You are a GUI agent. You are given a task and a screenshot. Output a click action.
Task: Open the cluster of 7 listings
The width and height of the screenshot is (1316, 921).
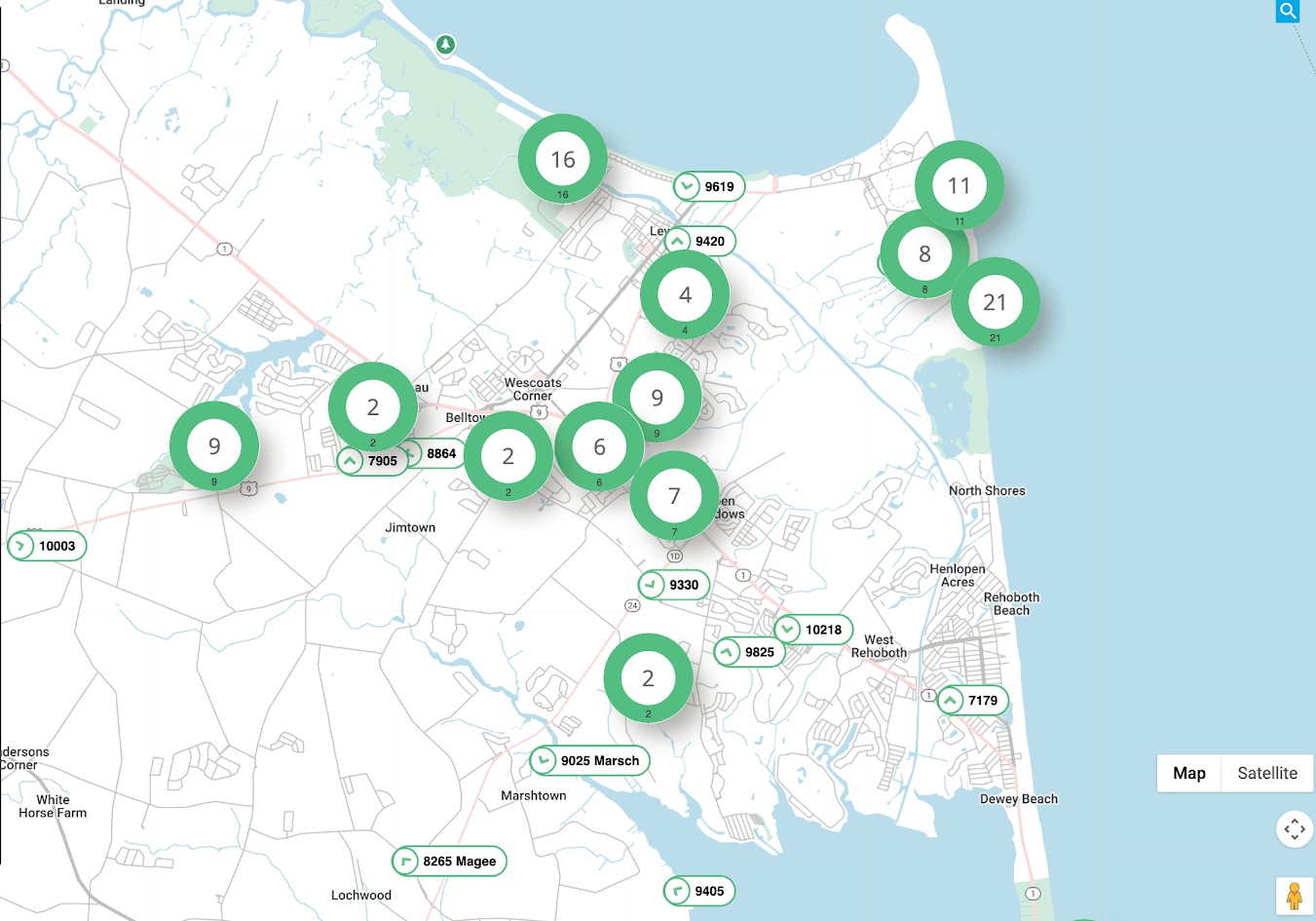[674, 496]
